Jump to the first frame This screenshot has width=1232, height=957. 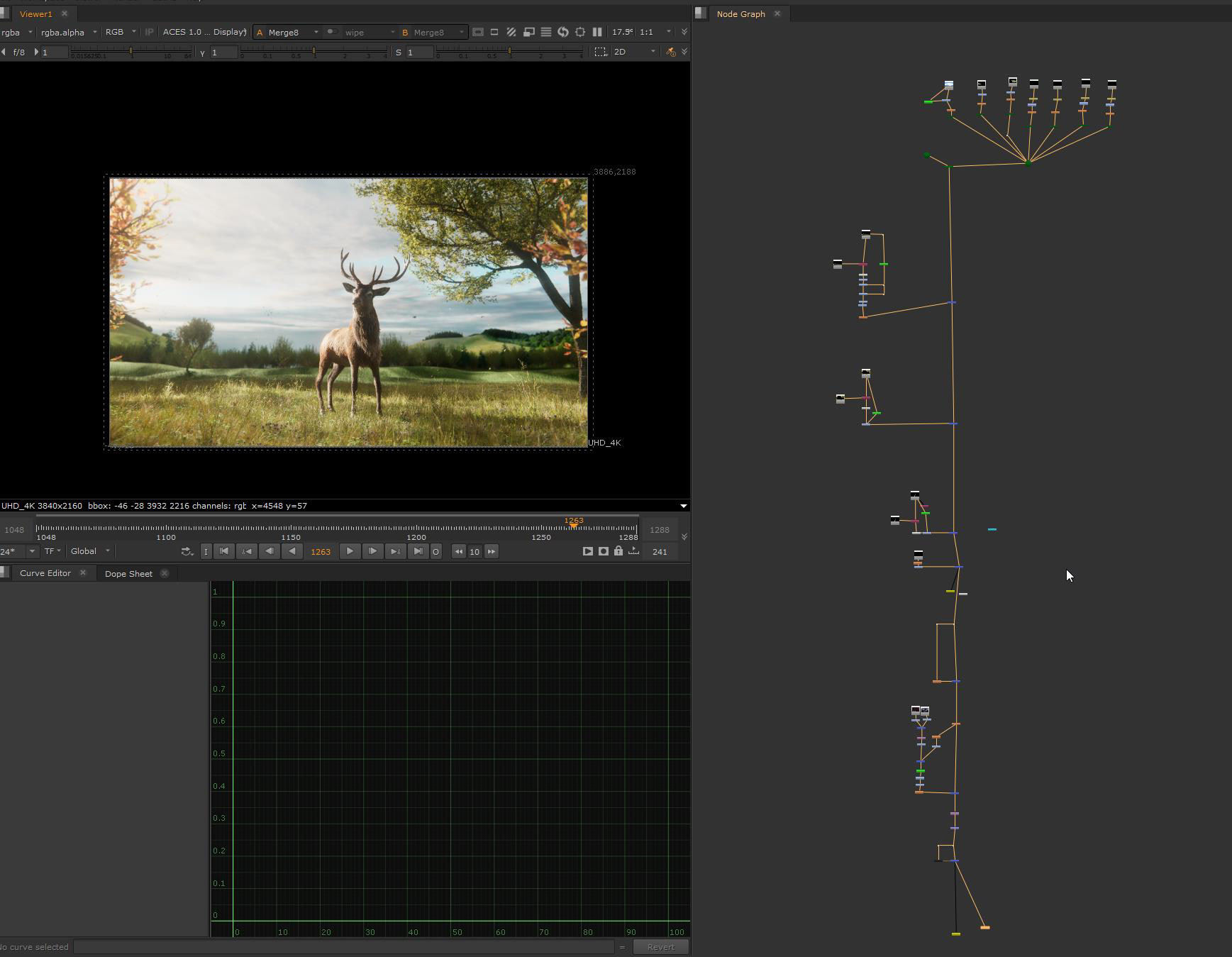(x=224, y=551)
